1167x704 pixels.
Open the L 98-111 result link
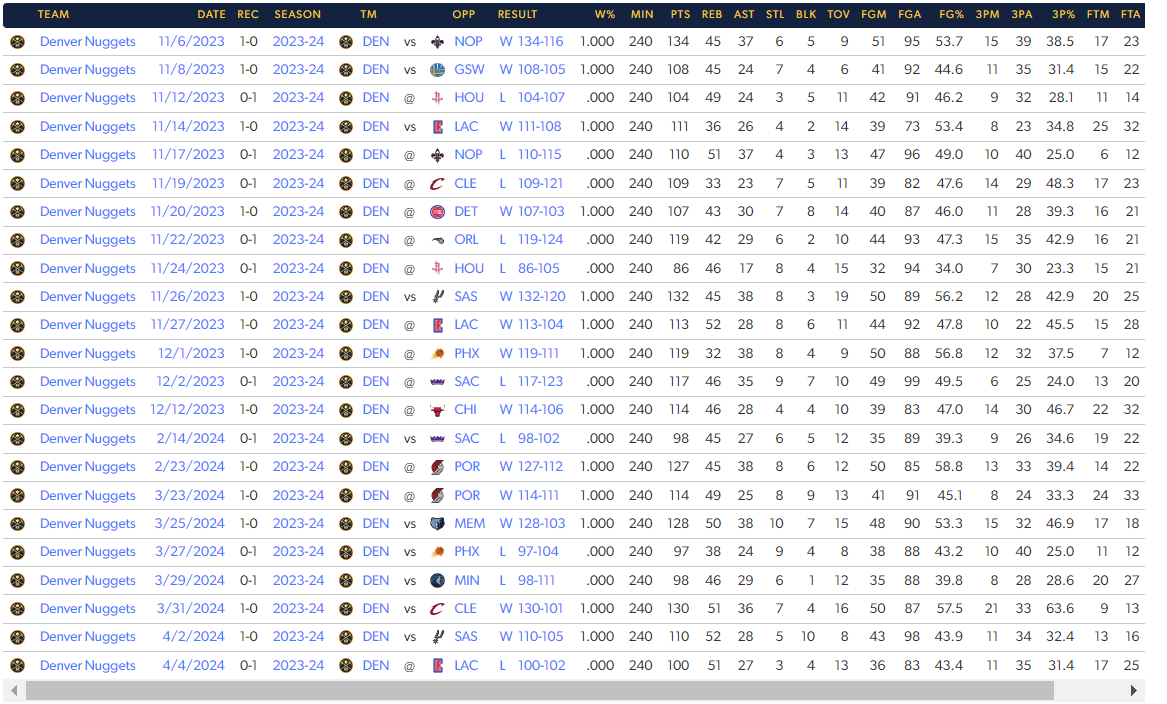pyautogui.click(x=527, y=580)
